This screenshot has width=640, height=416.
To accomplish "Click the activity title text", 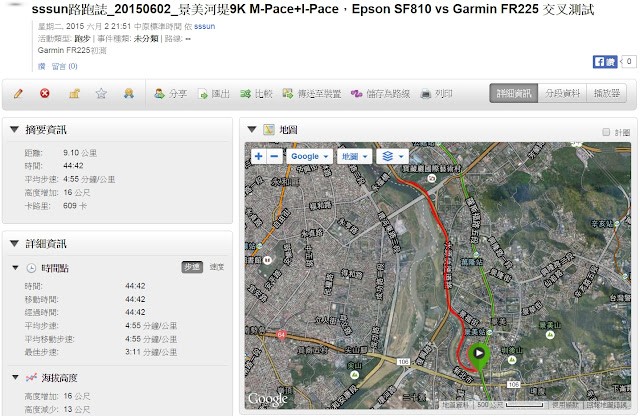I will tap(313, 9).
